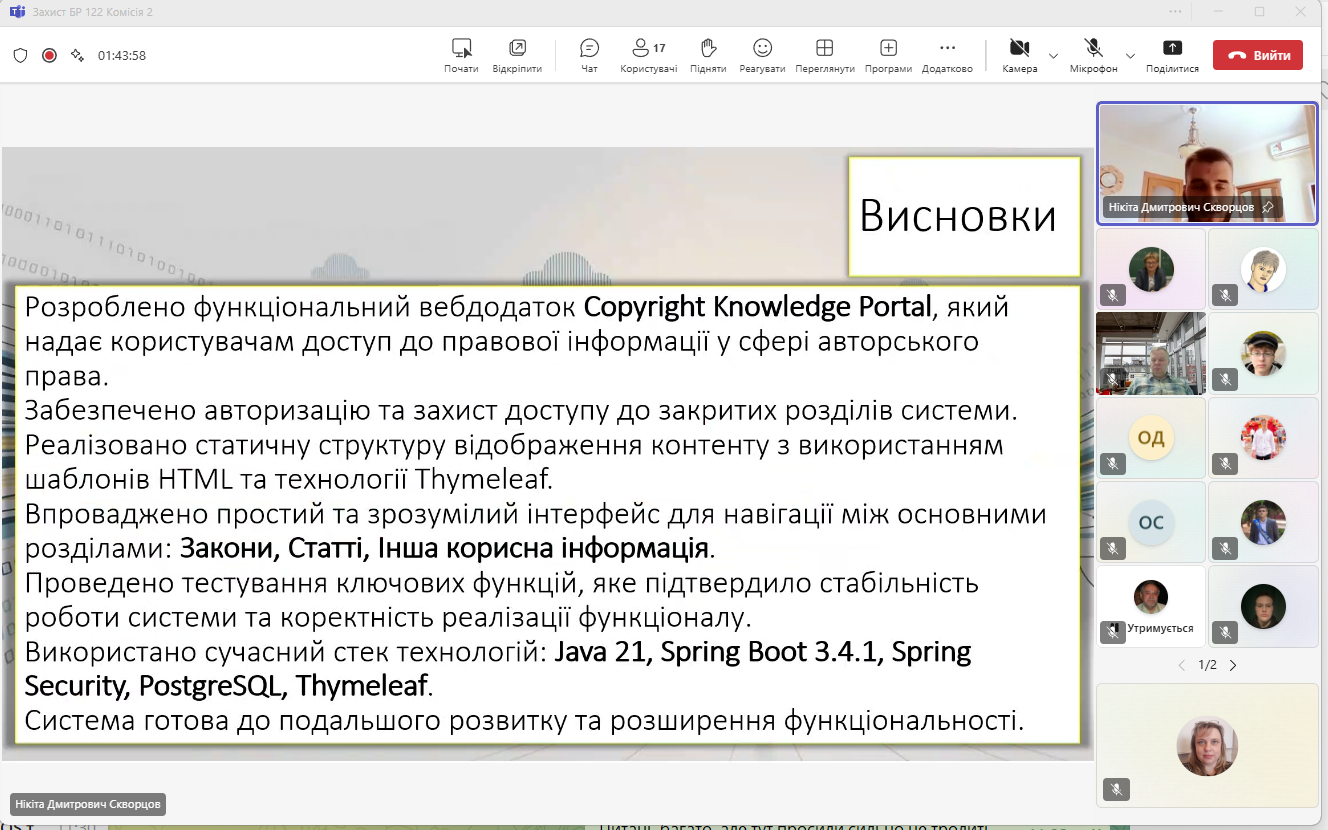Screen dimensions: 1328x830
Task: Show the participants list (Користувачі)
Action: pyautogui.click(x=648, y=54)
